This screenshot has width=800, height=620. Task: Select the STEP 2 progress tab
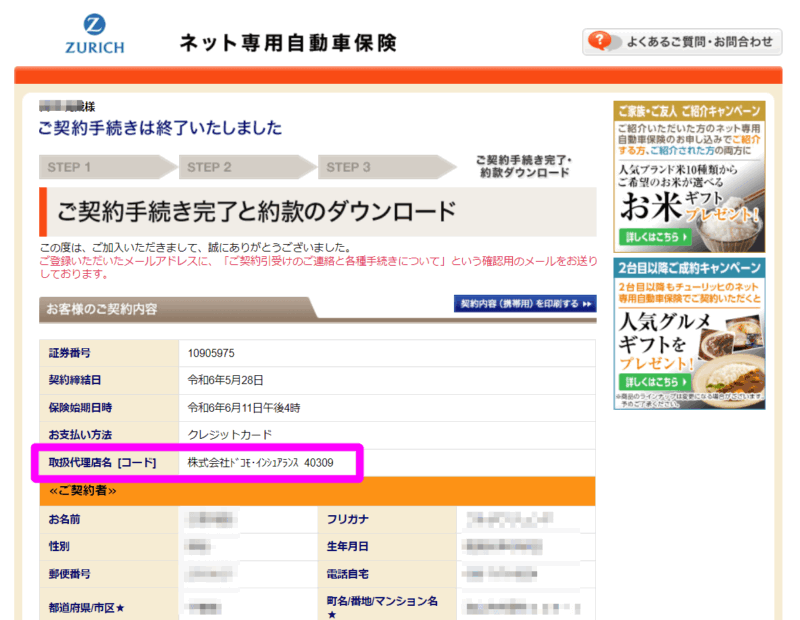[238, 167]
